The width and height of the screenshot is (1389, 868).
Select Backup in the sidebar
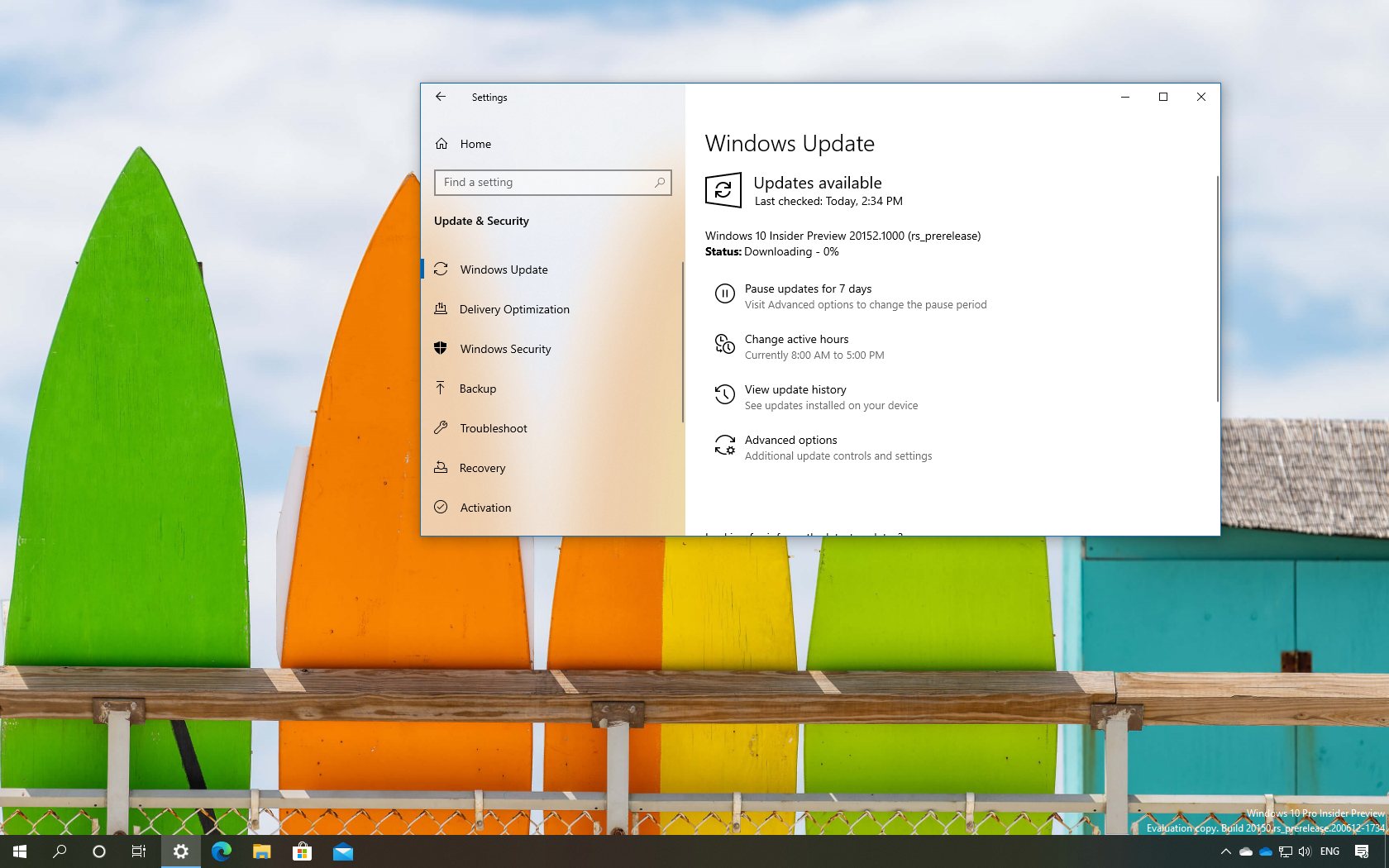coord(478,389)
